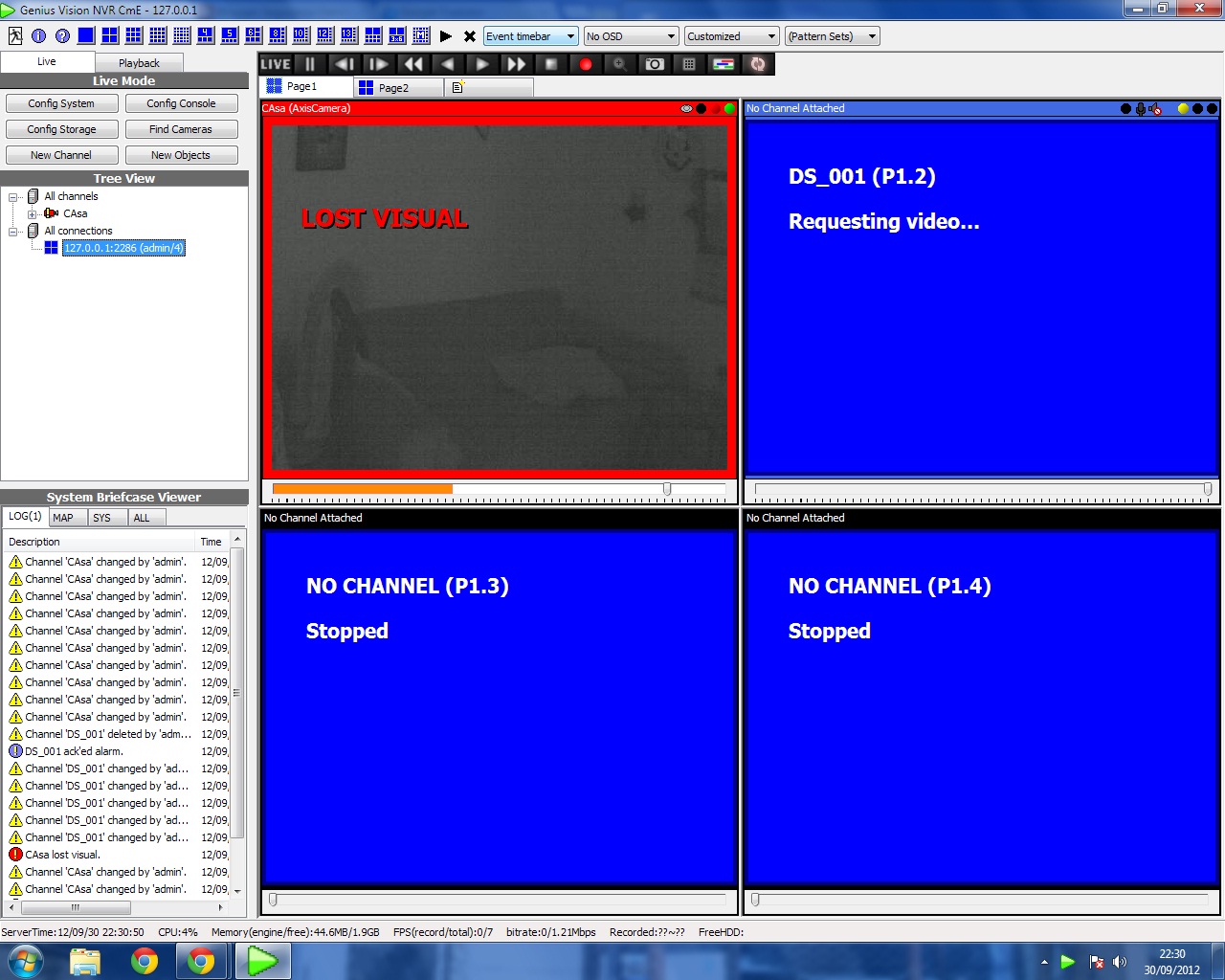Toggle the eye visibility icon on CAsa channel
The width and height of the screenshot is (1225, 980).
[686, 109]
